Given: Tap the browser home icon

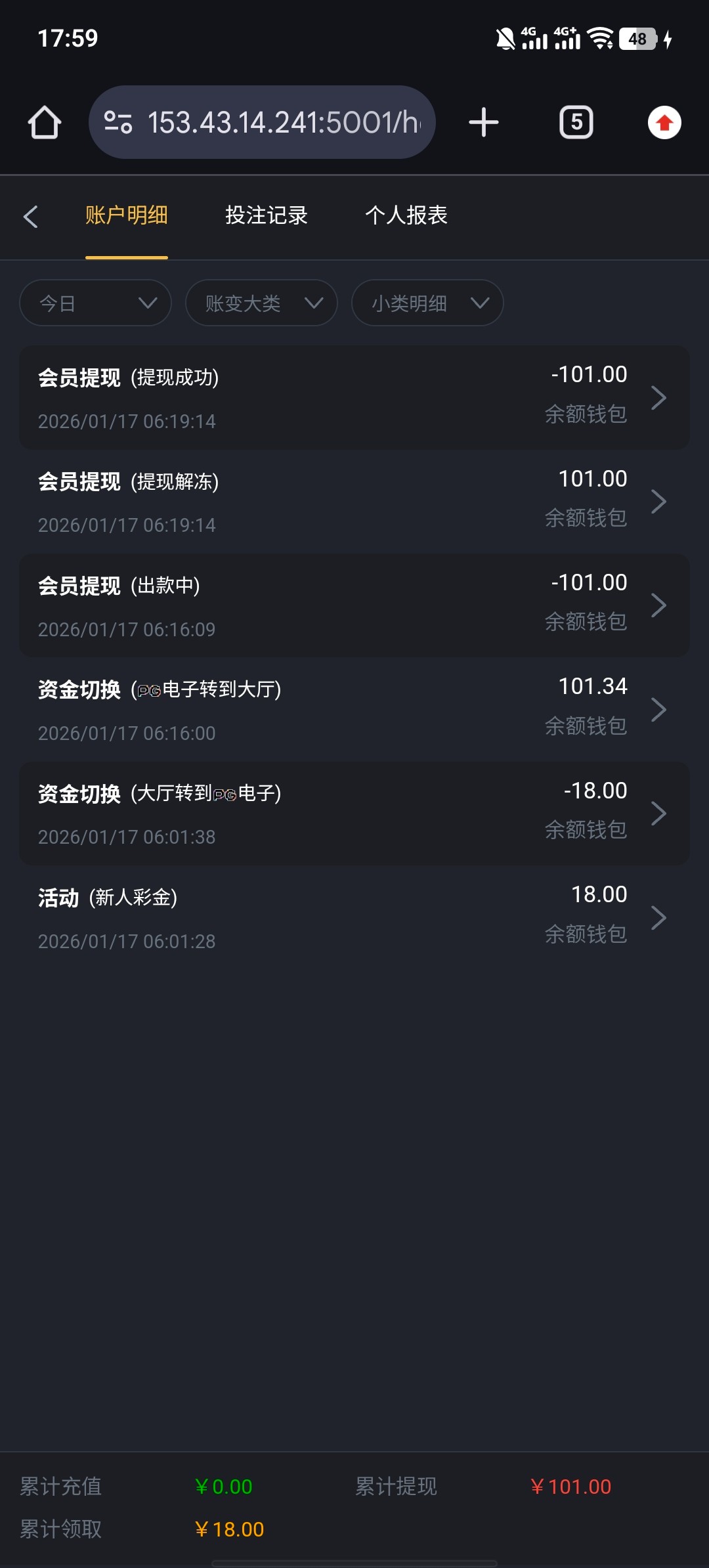Looking at the screenshot, I should [45, 123].
